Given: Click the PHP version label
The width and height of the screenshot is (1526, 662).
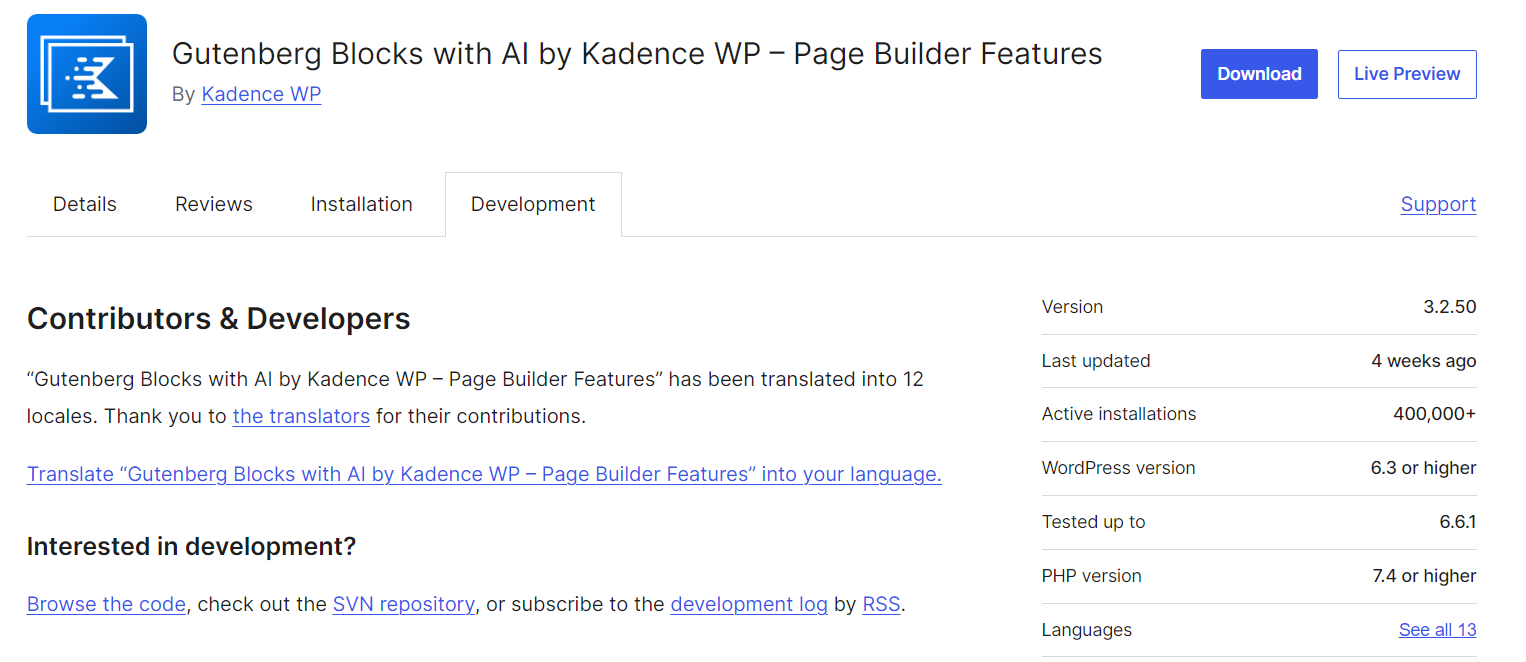Looking at the screenshot, I should pyautogui.click(x=1092, y=576).
